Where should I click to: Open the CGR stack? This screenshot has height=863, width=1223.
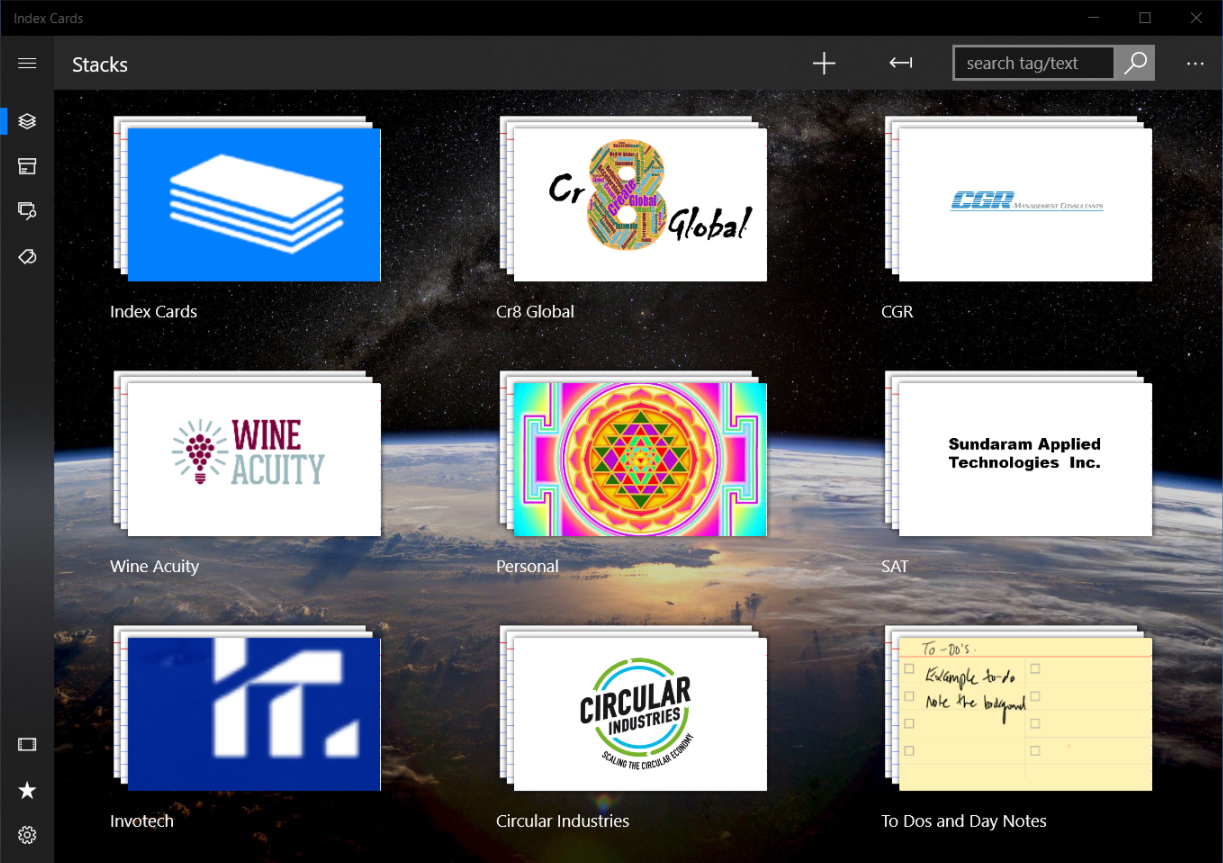click(1023, 203)
